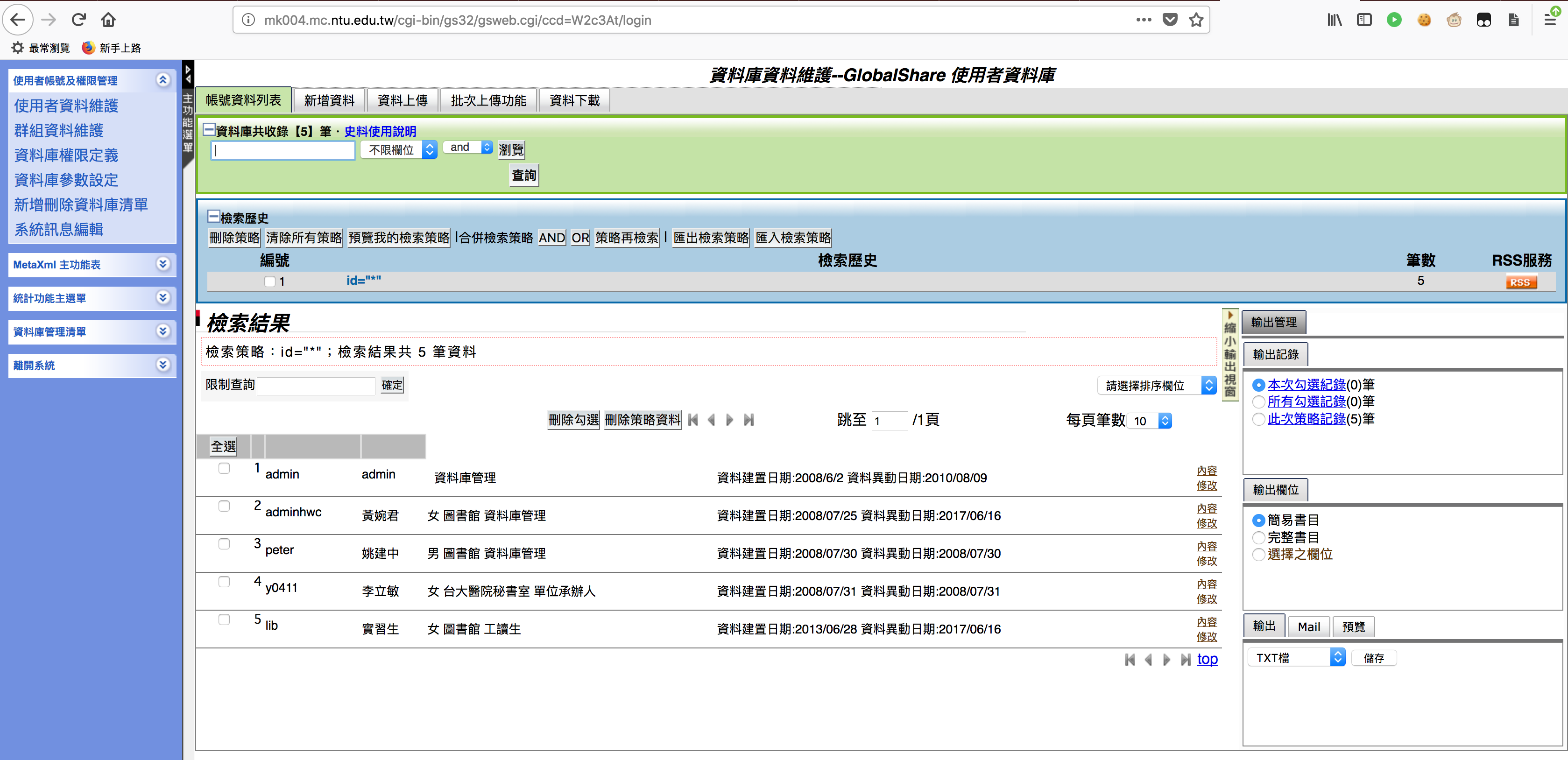Click the 刪除策略 button

[234, 238]
